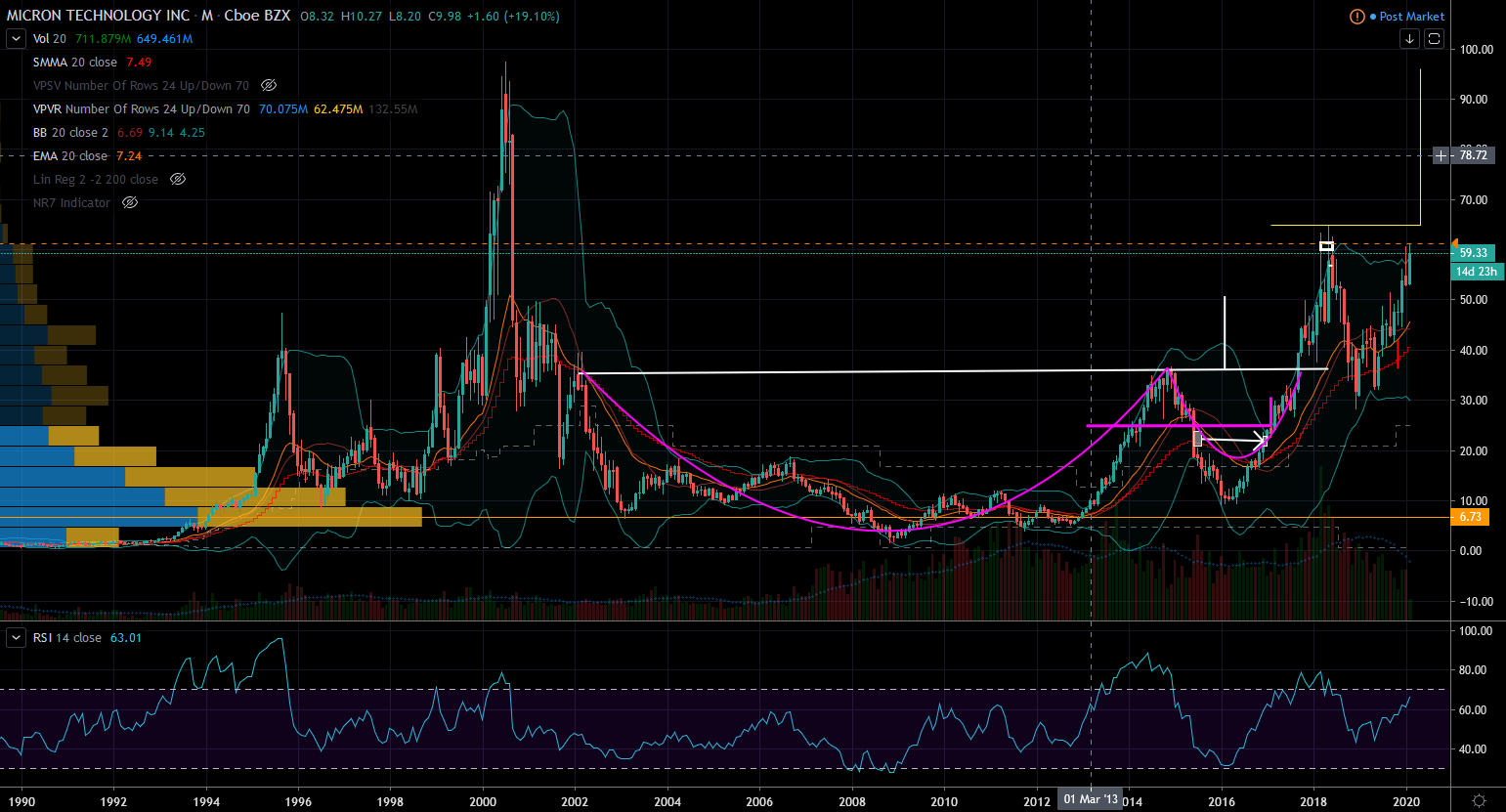1506x812 pixels.
Task: Click the down-arrow pane button near Post Market
Action: click(1409, 38)
